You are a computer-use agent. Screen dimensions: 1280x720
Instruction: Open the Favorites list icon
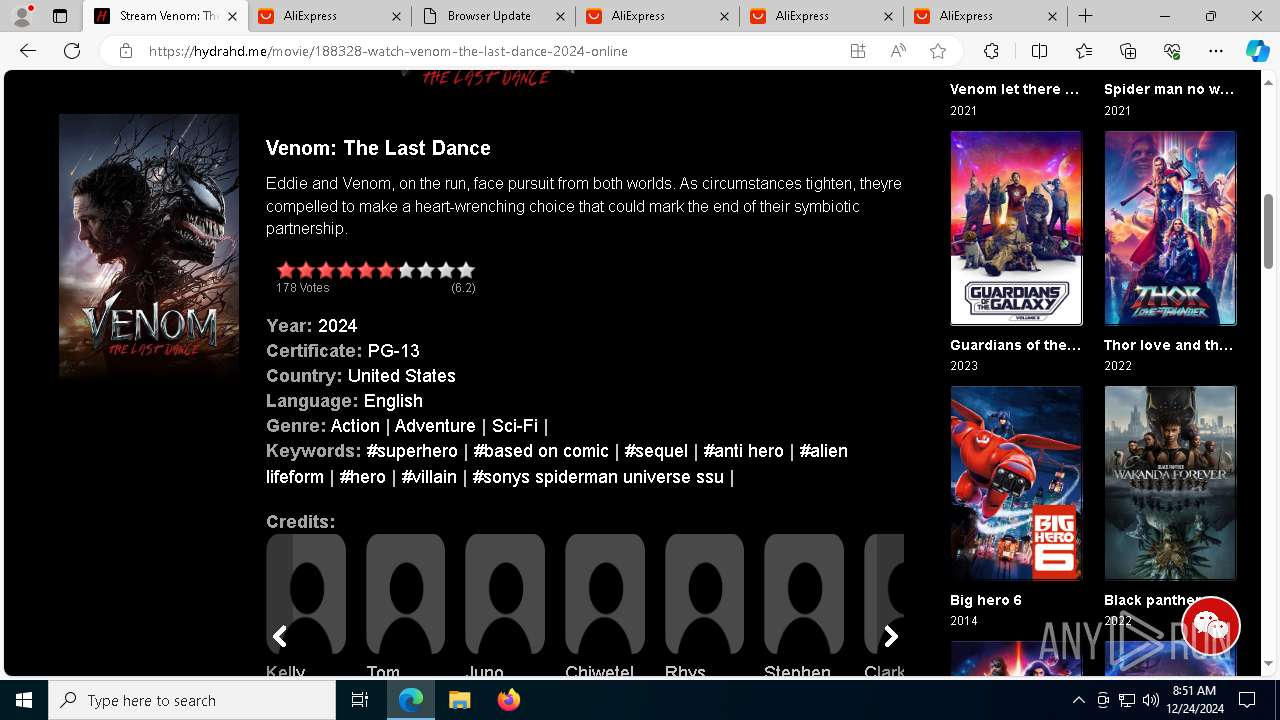(x=1084, y=51)
